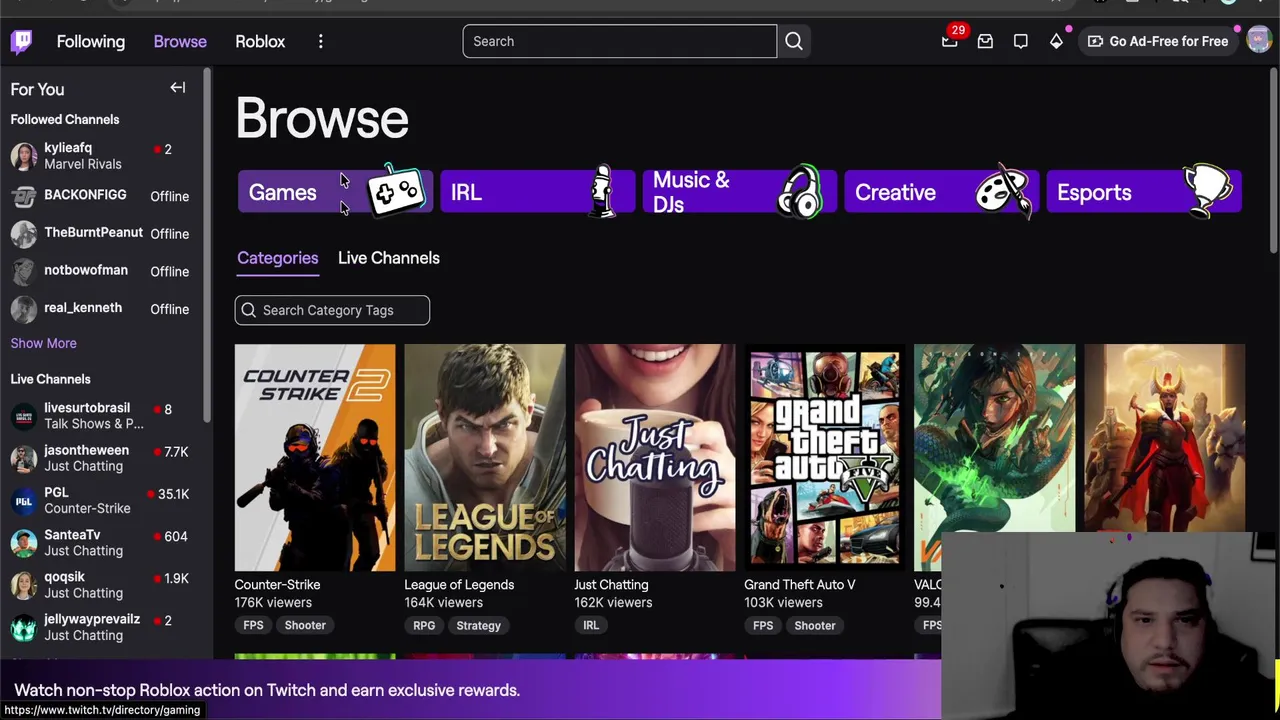Open BACKONFIGG followed channel
Viewport: 1280px width, 720px height.
tap(100, 196)
